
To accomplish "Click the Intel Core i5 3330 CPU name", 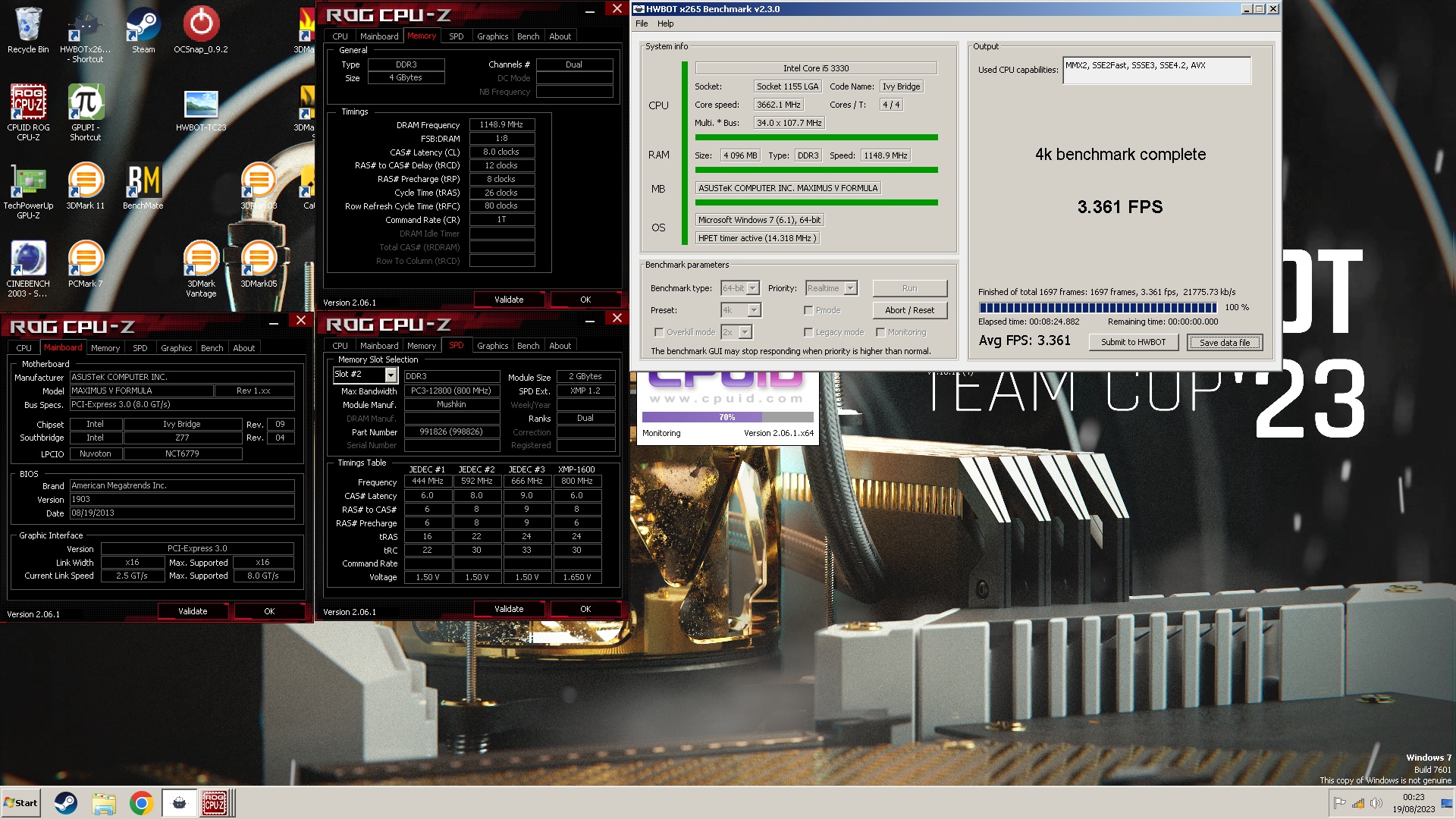I will 816,68.
